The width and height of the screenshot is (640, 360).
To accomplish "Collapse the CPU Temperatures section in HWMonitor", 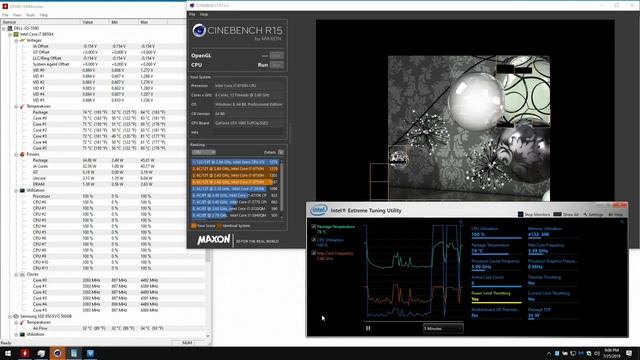I will (16, 107).
